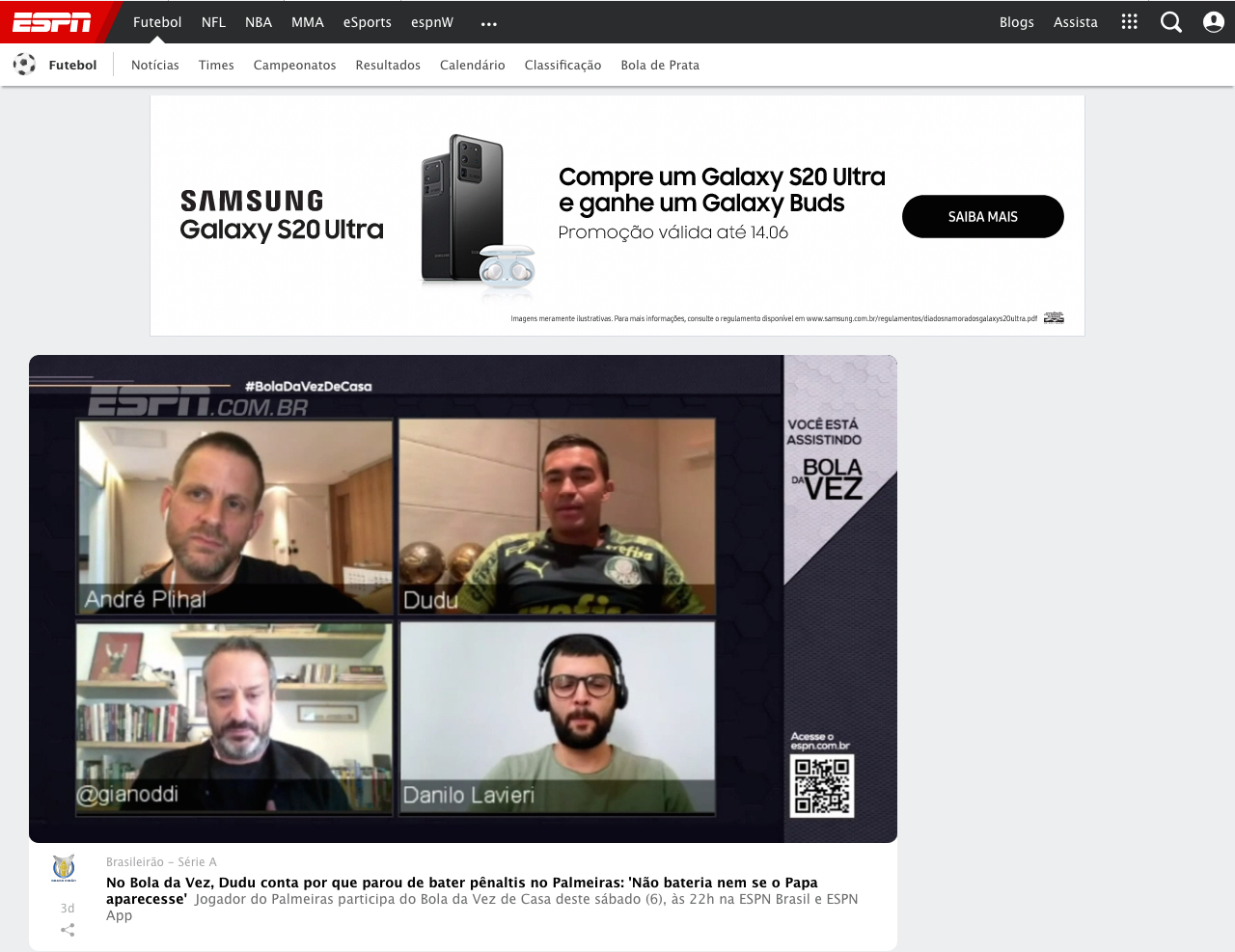The width and height of the screenshot is (1235, 952).
Task: Click the Samsung Galaxy S20 Ultra phone image
Action: click(477, 212)
